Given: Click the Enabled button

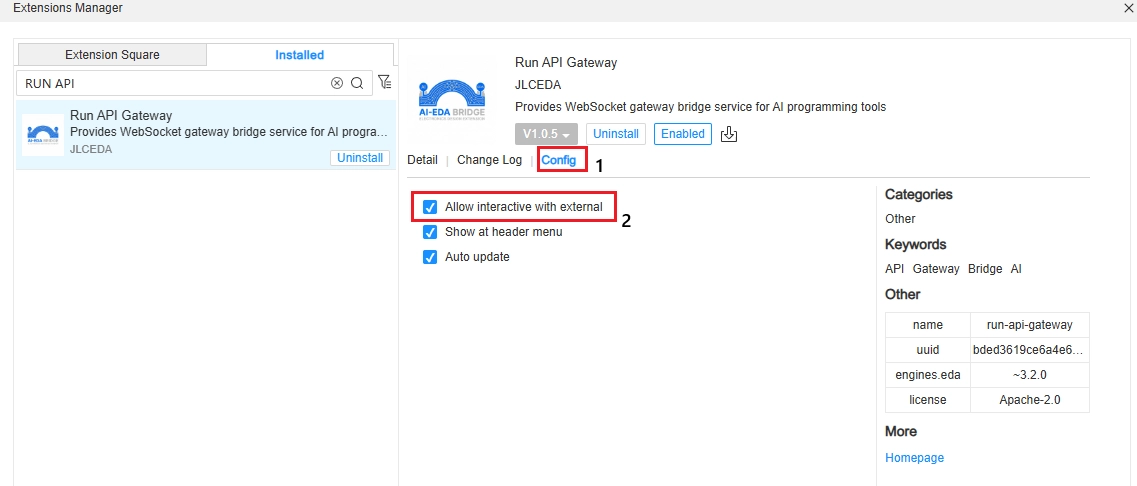Looking at the screenshot, I should [x=682, y=134].
